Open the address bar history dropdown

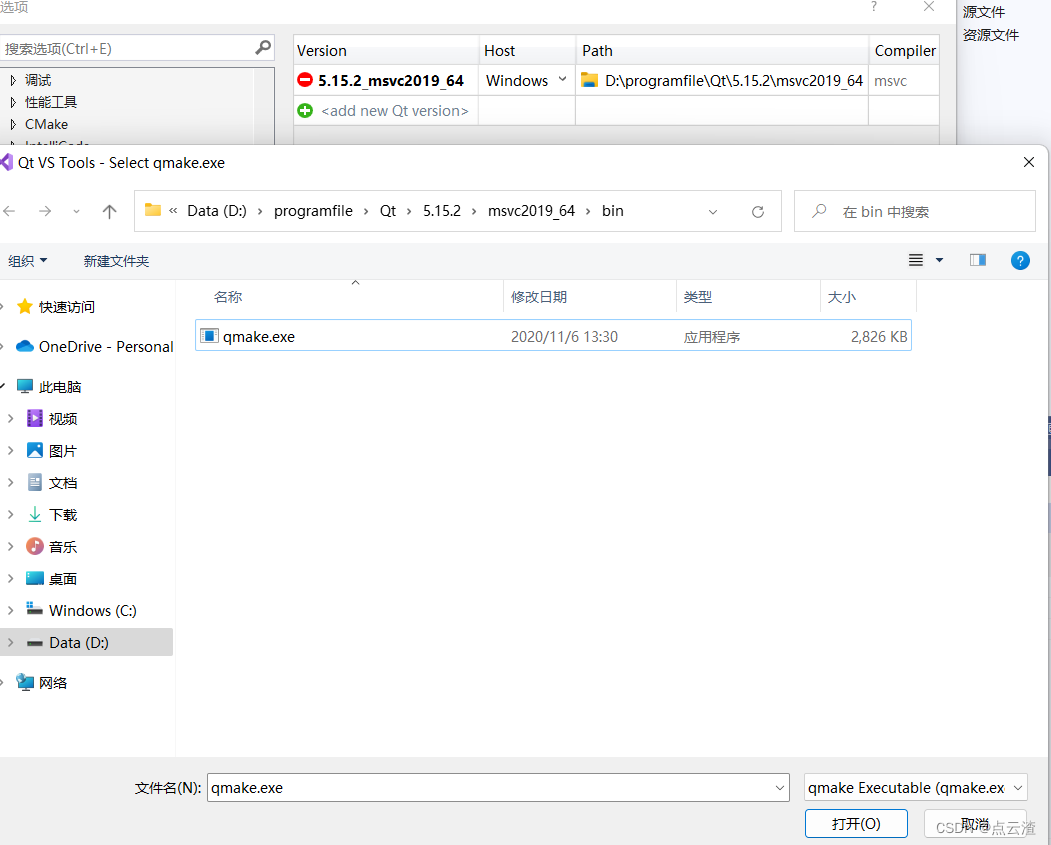(x=713, y=212)
